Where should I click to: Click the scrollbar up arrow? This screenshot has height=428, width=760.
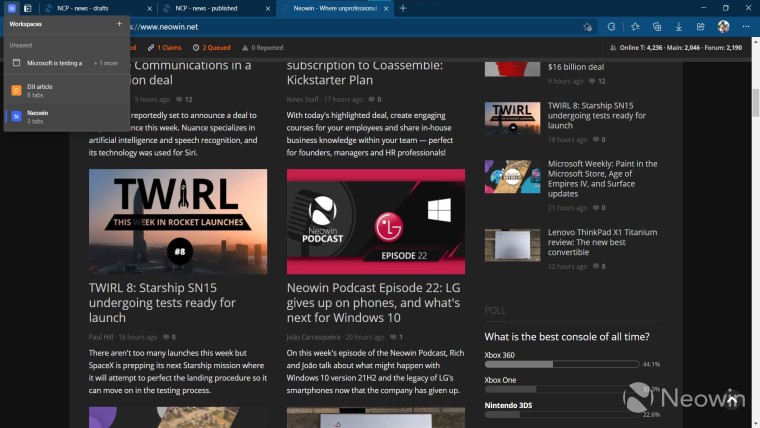click(756, 42)
